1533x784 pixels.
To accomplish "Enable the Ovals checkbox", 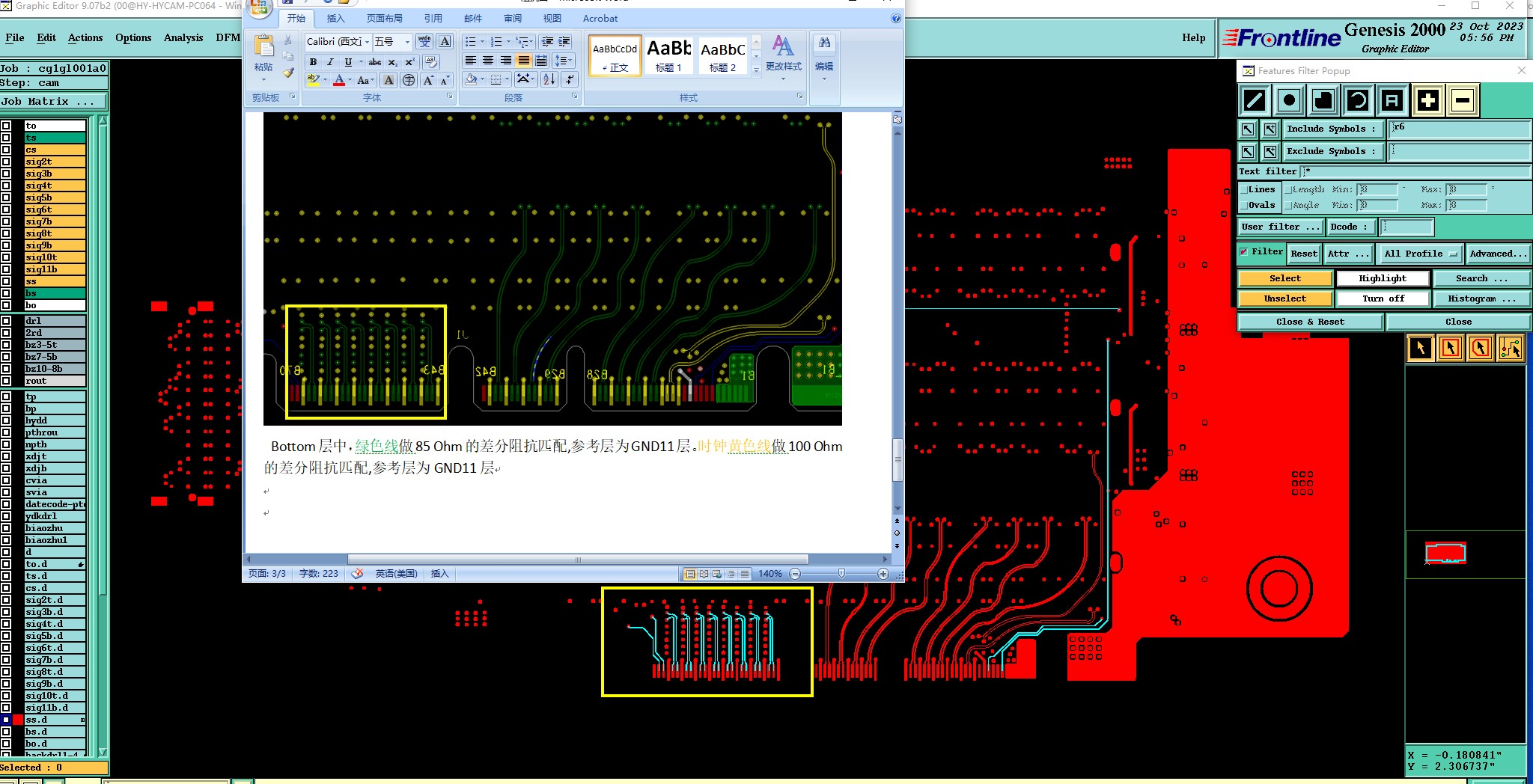I will click(x=1244, y=206).
